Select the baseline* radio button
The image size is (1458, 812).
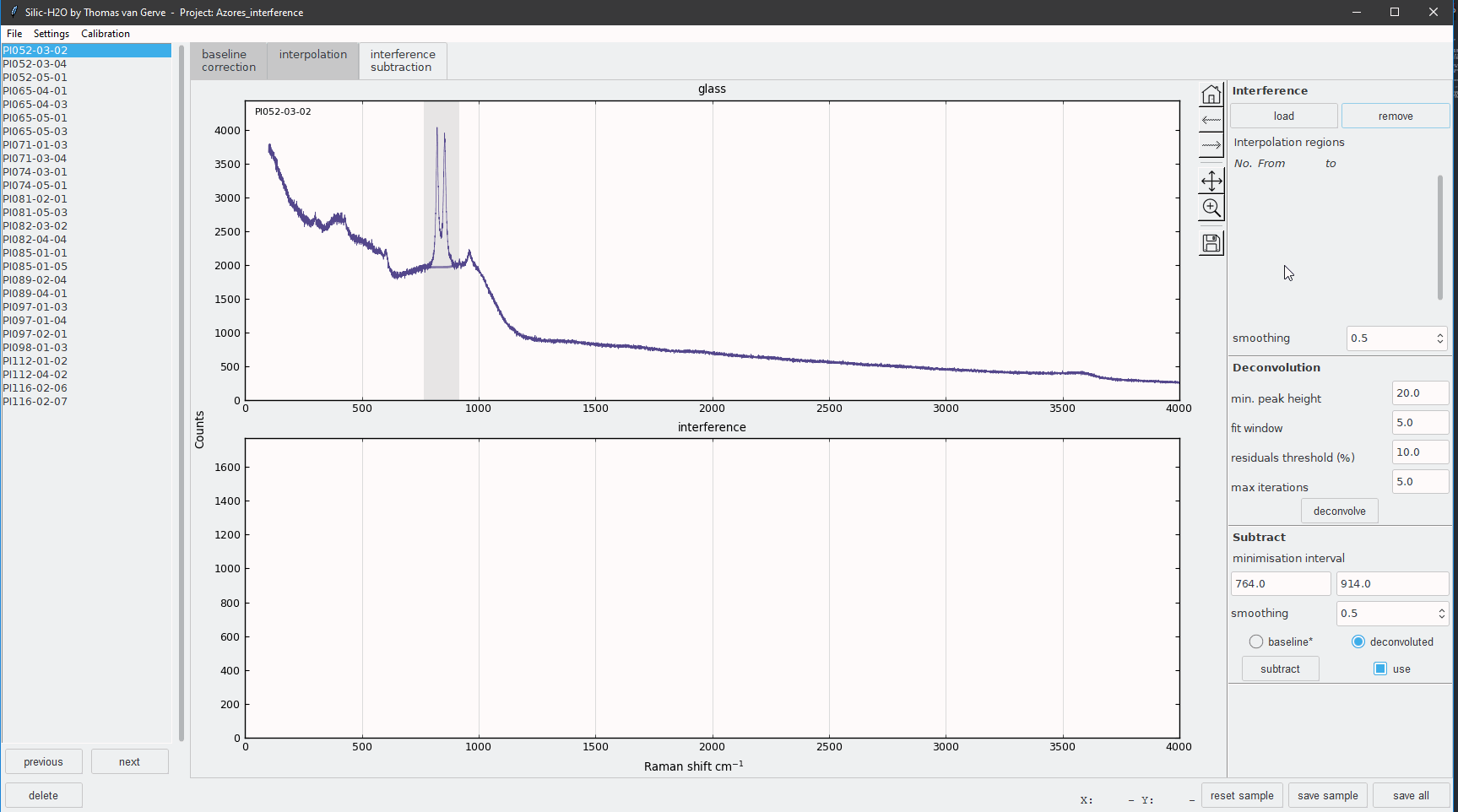[x=1255, y=641]
